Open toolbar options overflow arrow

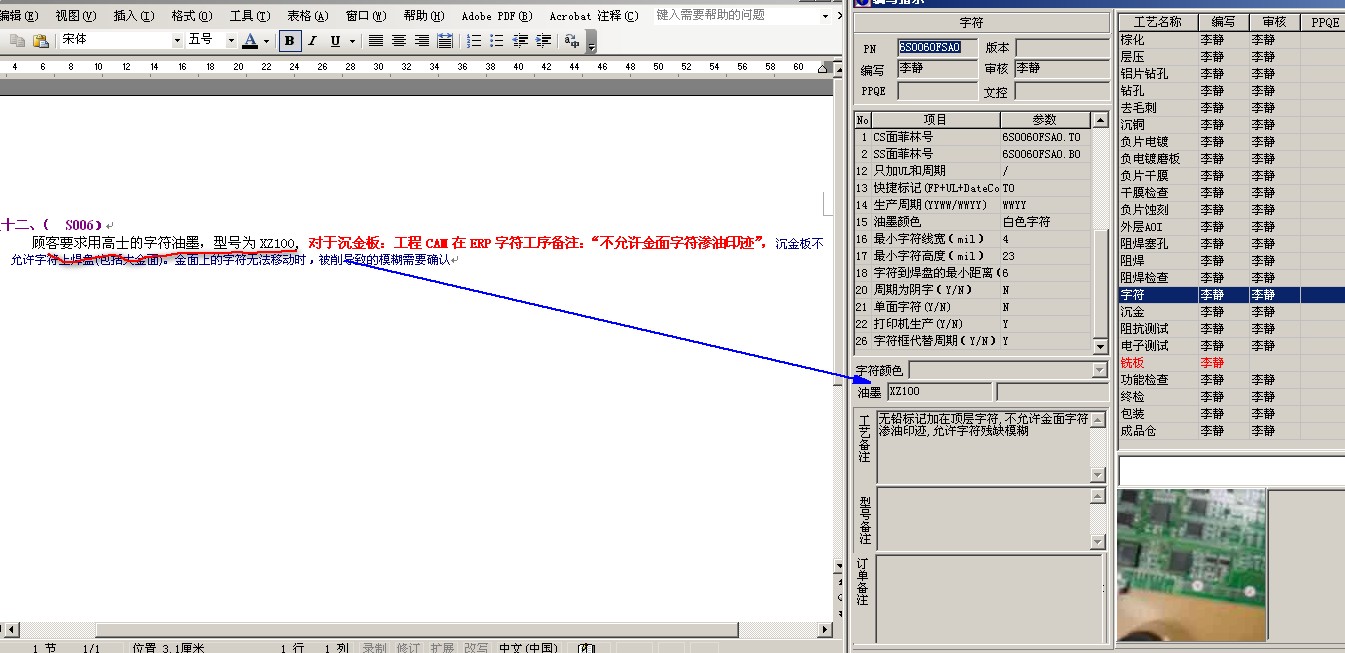tap(591, 42)
